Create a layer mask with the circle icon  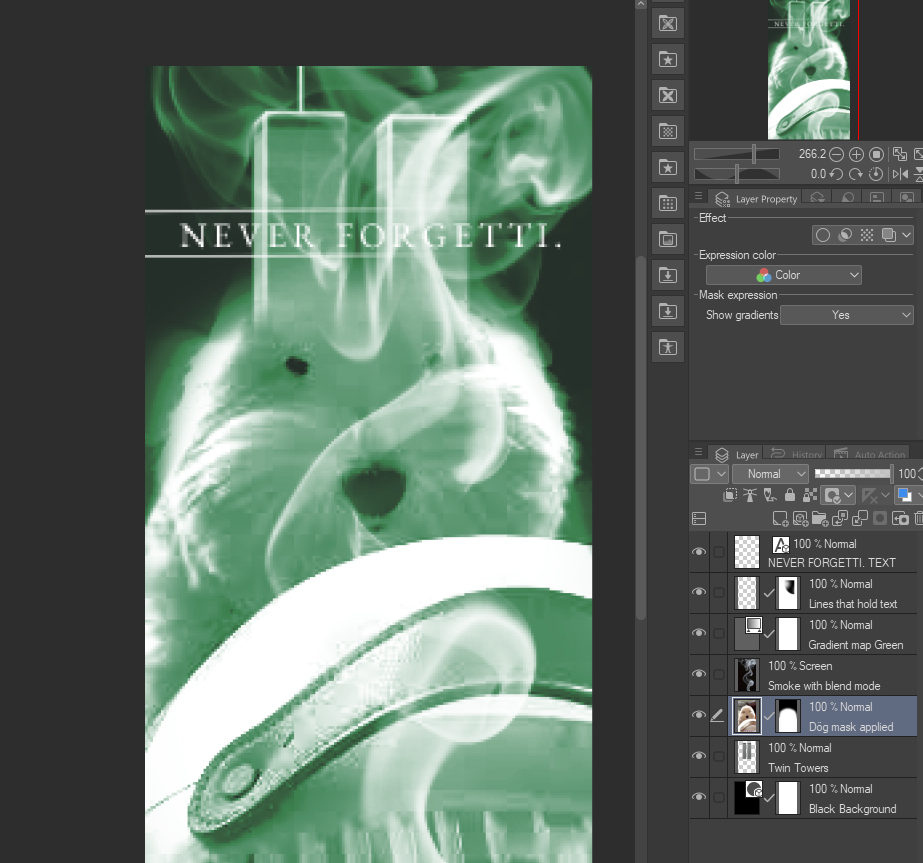coord(880,519)
